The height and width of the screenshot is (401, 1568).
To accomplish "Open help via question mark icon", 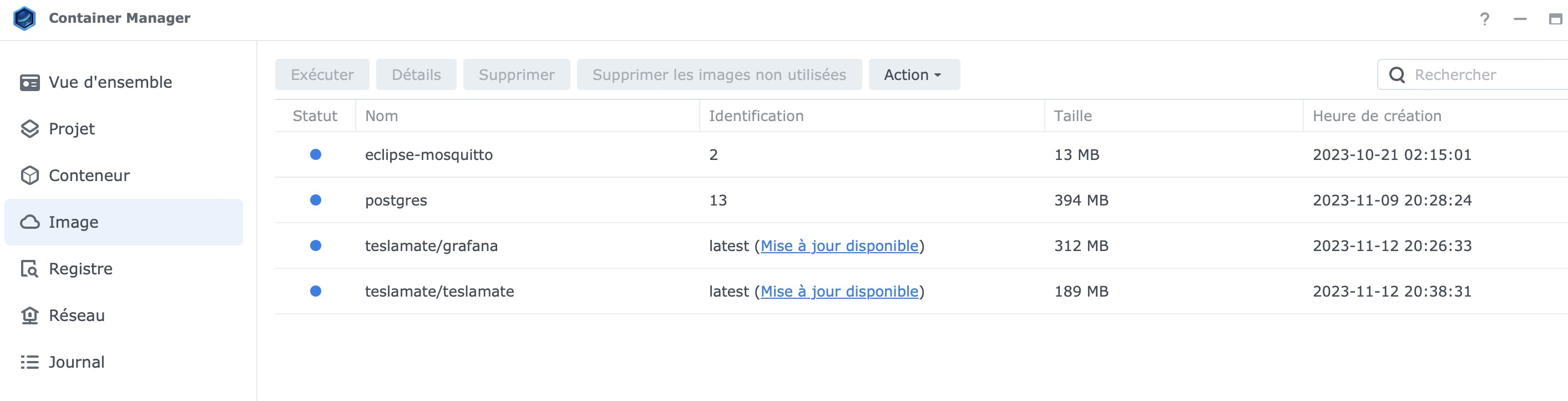I will pos(1485,19).
